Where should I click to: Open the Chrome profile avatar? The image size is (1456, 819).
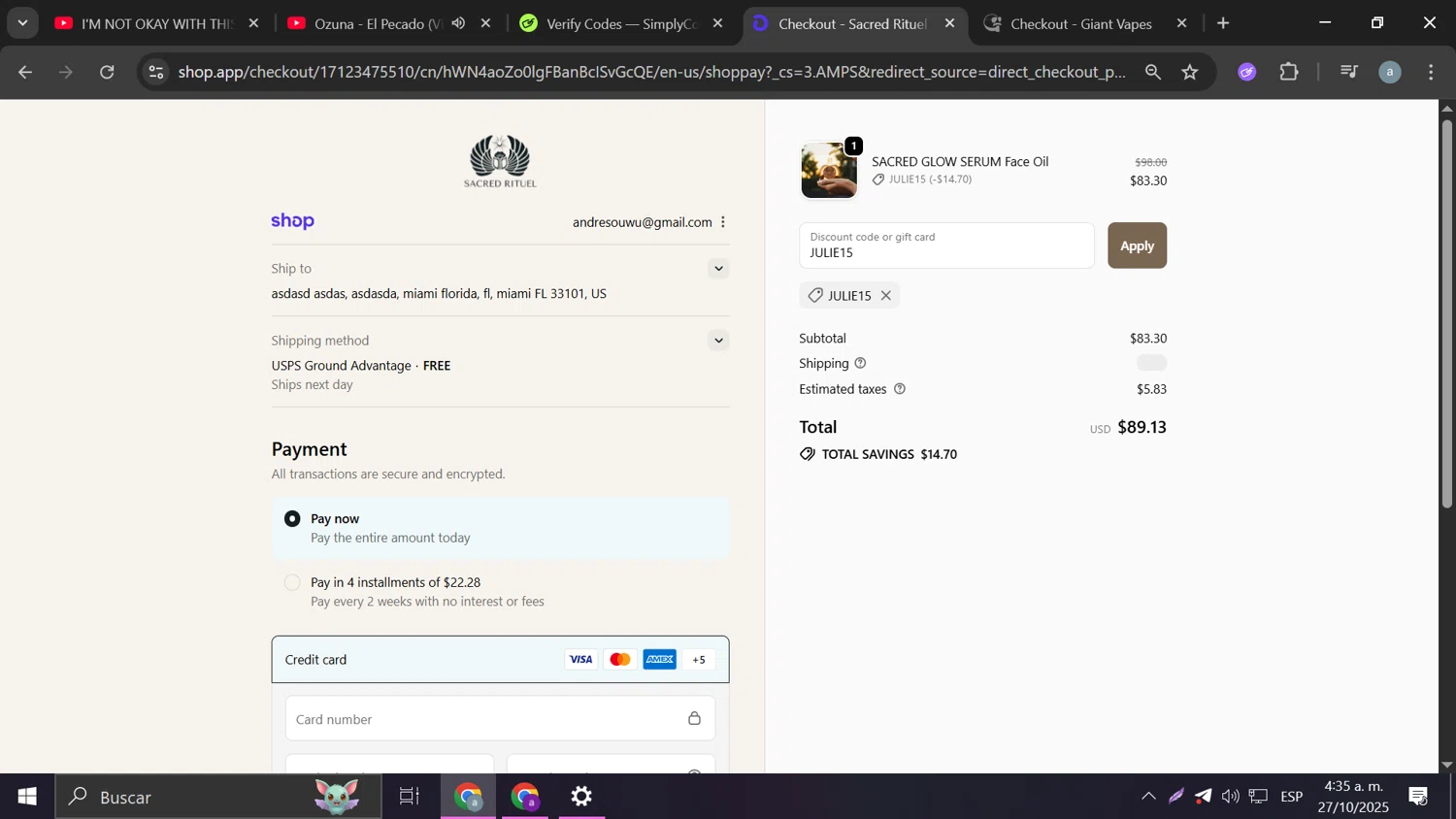pos(1390,72)
